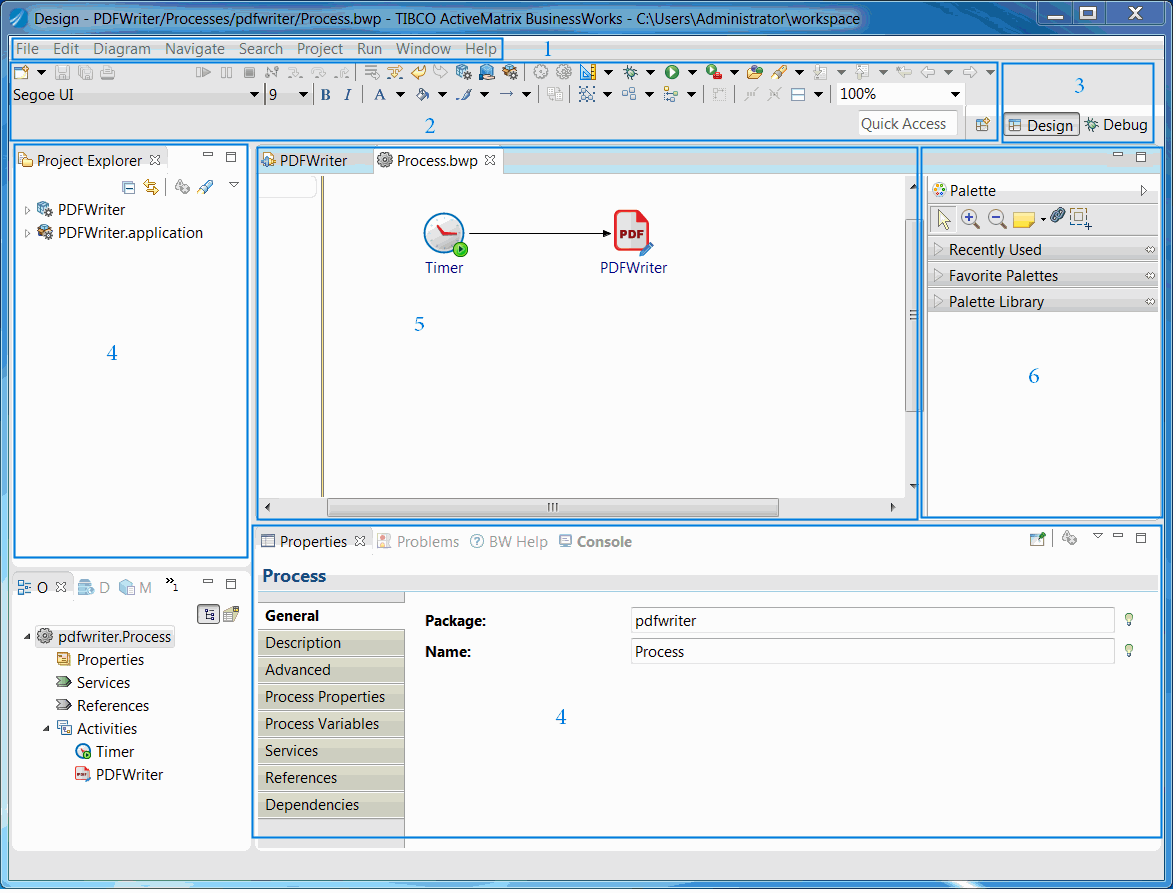Click Collapse All in Project Explorer
Viewport: 1176px width, 893px height.
click(128, 187)
